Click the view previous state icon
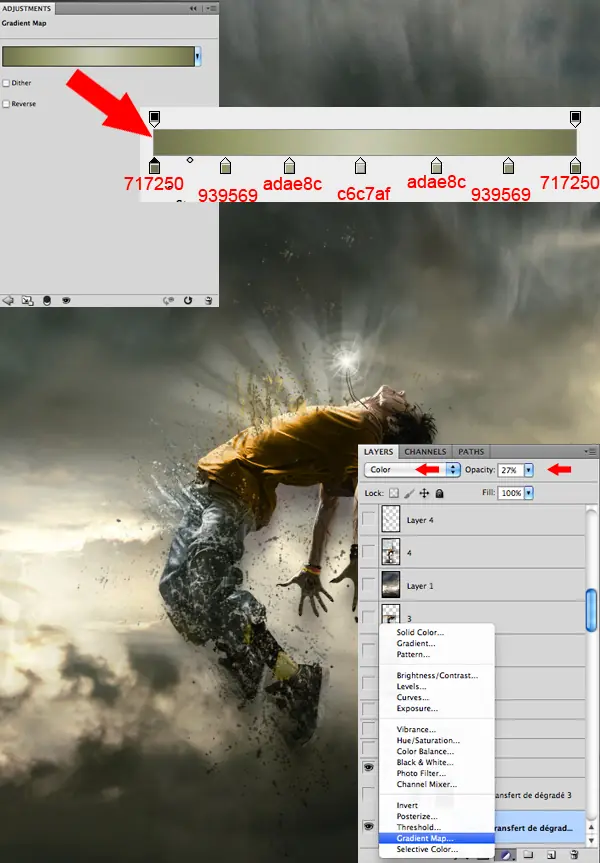The width and height of the screenshot is (600, 863). [x=168, y=301]
